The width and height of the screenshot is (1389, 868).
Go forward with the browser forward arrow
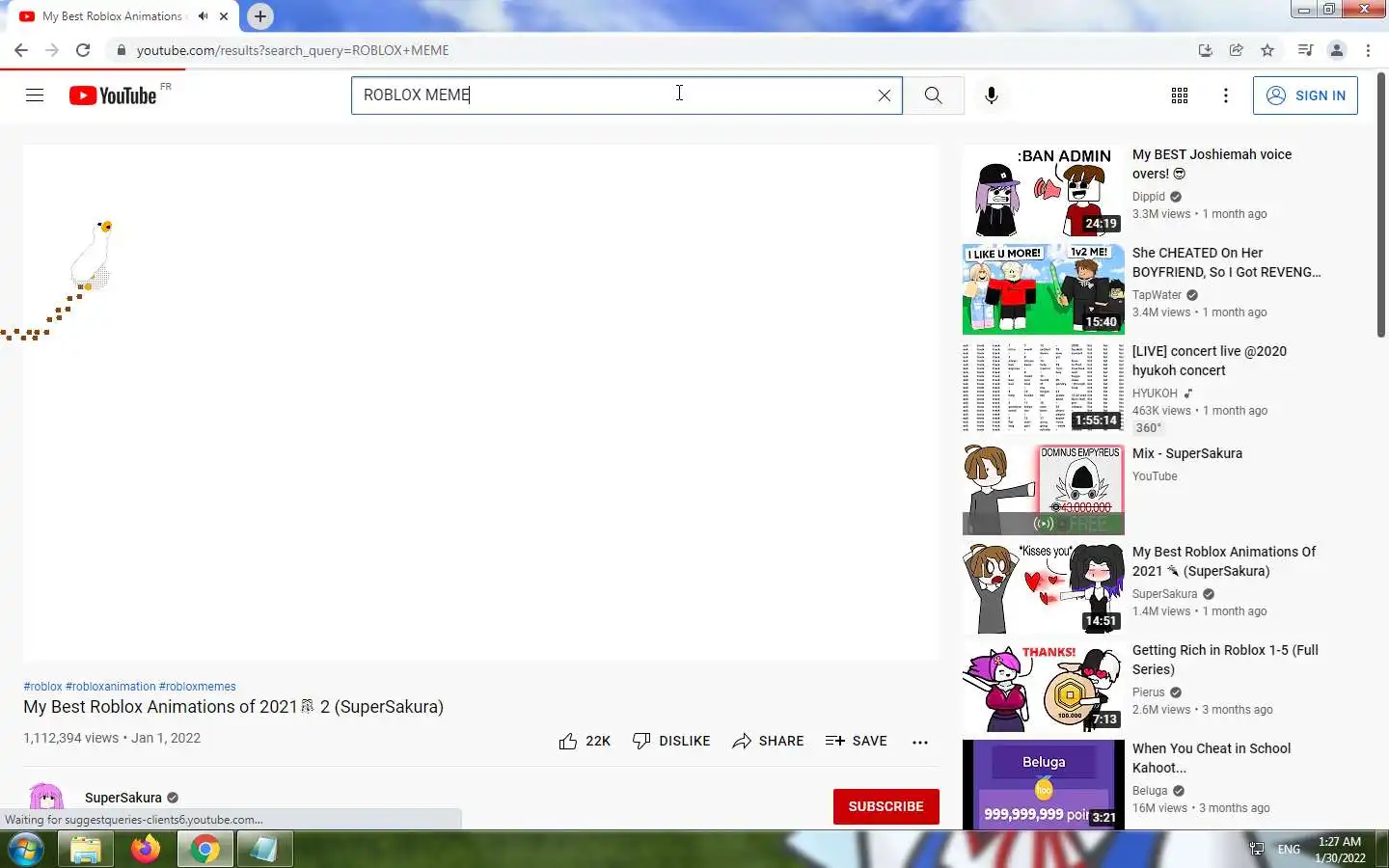click(x=52, y=50)
